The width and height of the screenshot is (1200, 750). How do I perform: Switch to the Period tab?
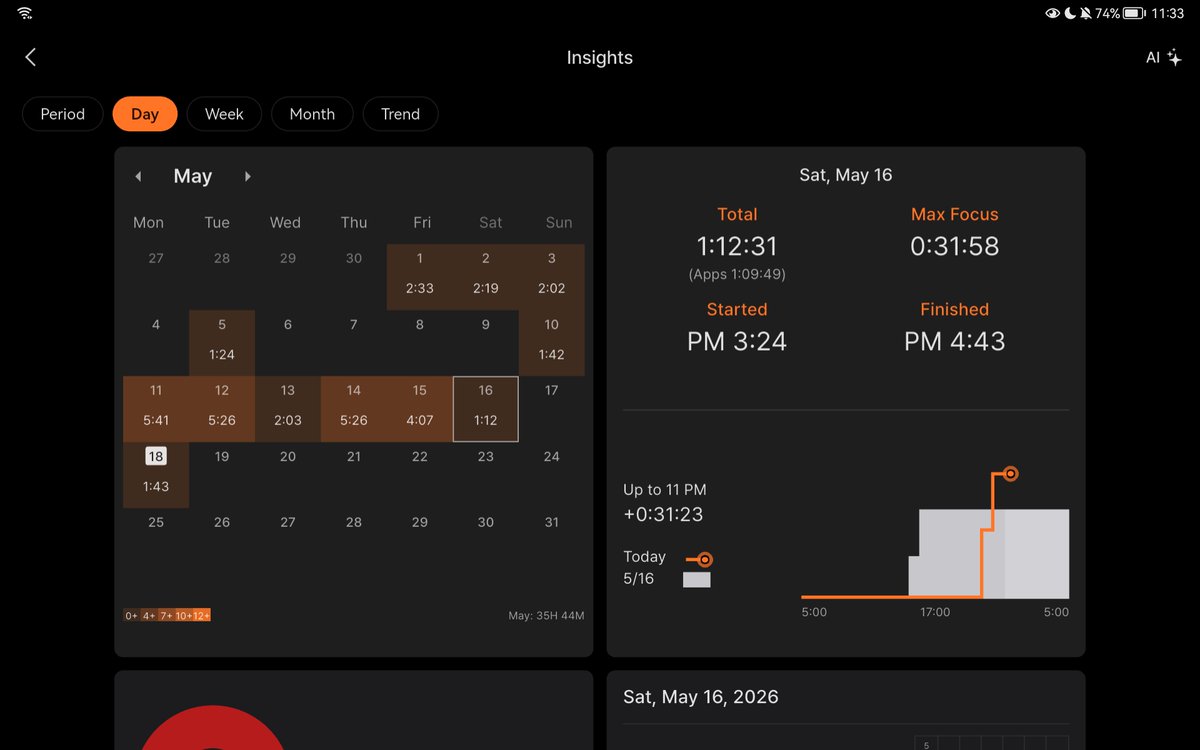coord(62,114)
